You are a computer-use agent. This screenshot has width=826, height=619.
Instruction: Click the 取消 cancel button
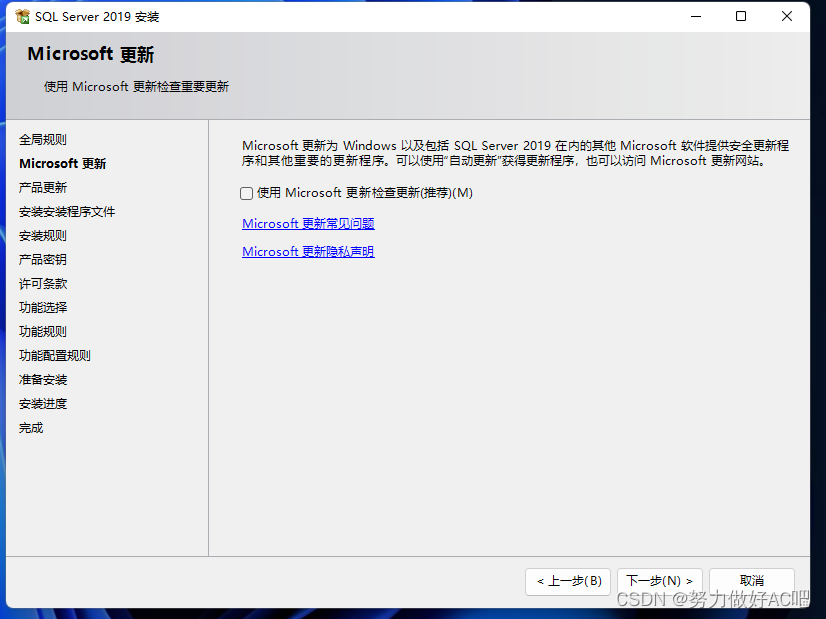pos(752,582)
